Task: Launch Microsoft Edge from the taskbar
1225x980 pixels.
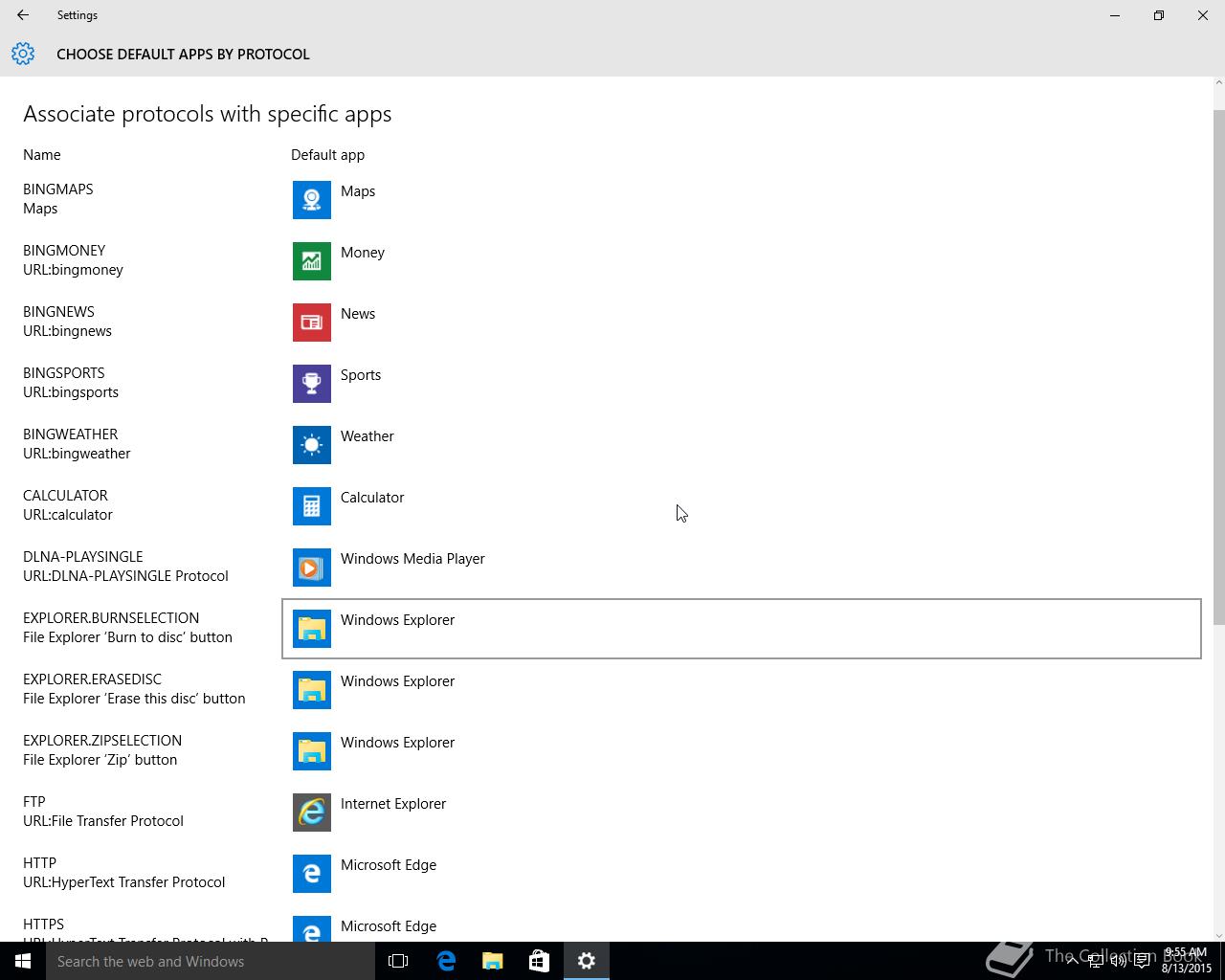Action: point(446,961)
